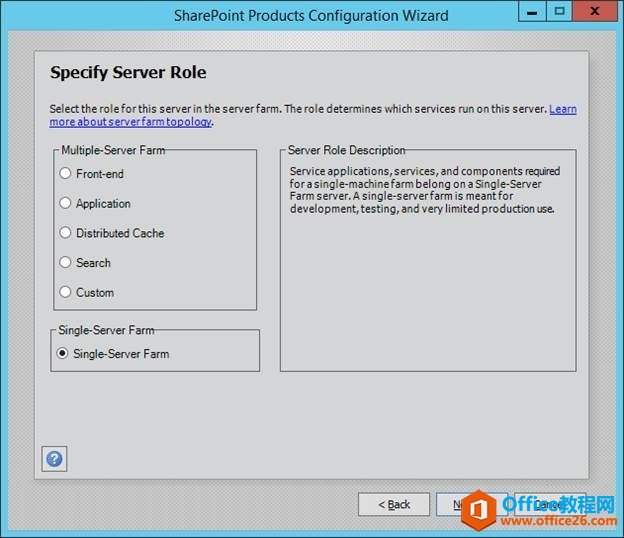Viewport: 624px width, 538px height.
Task: Click the wizard title bar text
Action: [x=311, y=16]
